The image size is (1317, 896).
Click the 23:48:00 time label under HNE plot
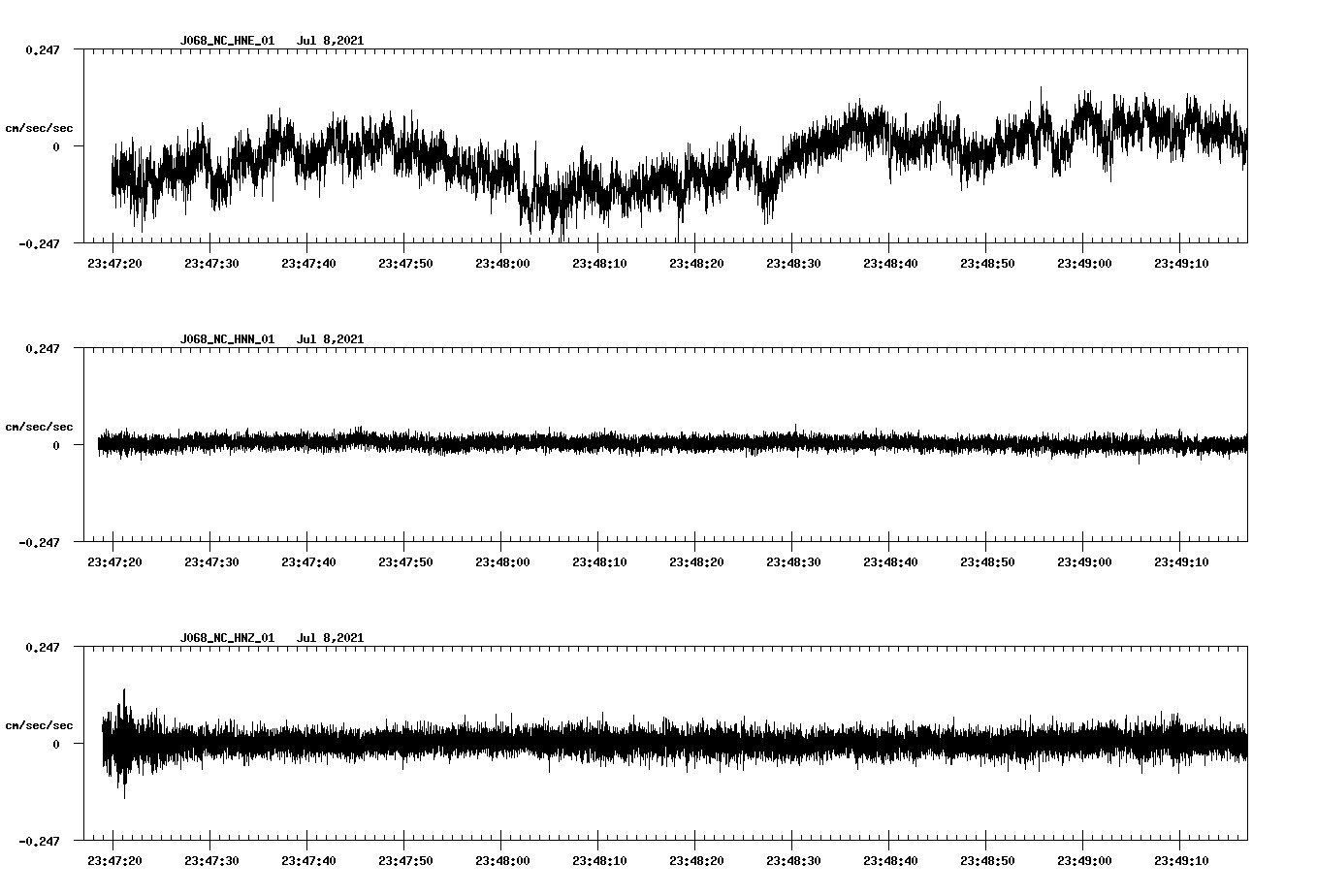(502, 263)
